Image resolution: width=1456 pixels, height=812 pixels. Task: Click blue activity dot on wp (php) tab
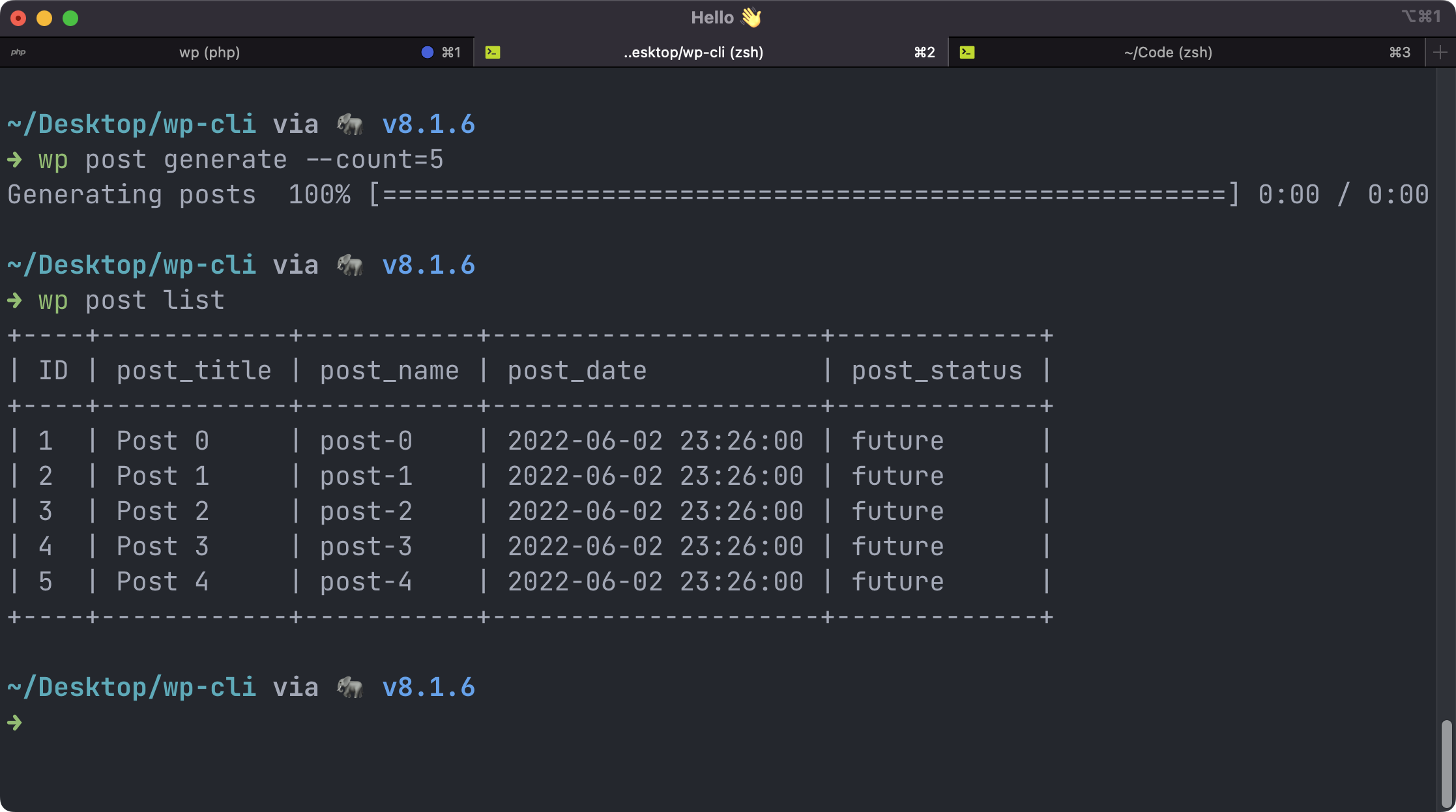(428, 52)
